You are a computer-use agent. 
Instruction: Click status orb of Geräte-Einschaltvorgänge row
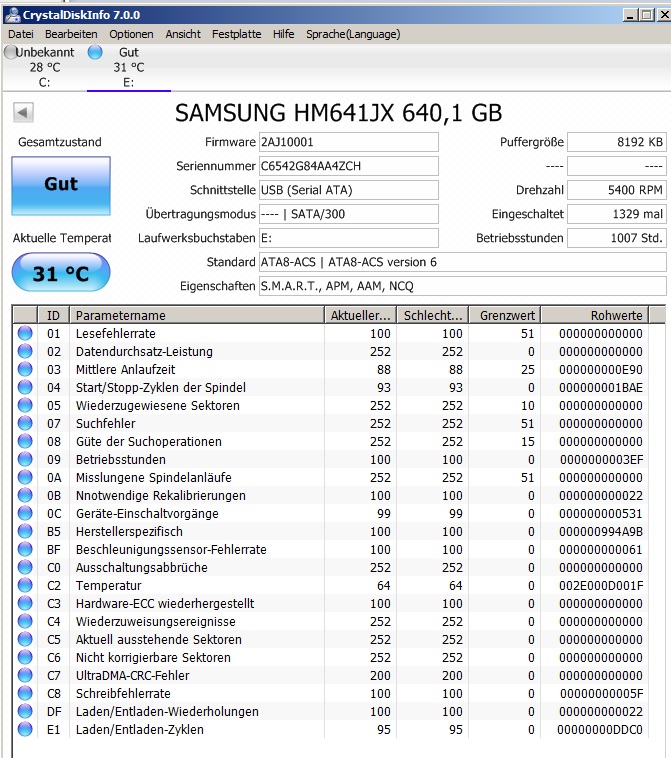click(25, 513)
